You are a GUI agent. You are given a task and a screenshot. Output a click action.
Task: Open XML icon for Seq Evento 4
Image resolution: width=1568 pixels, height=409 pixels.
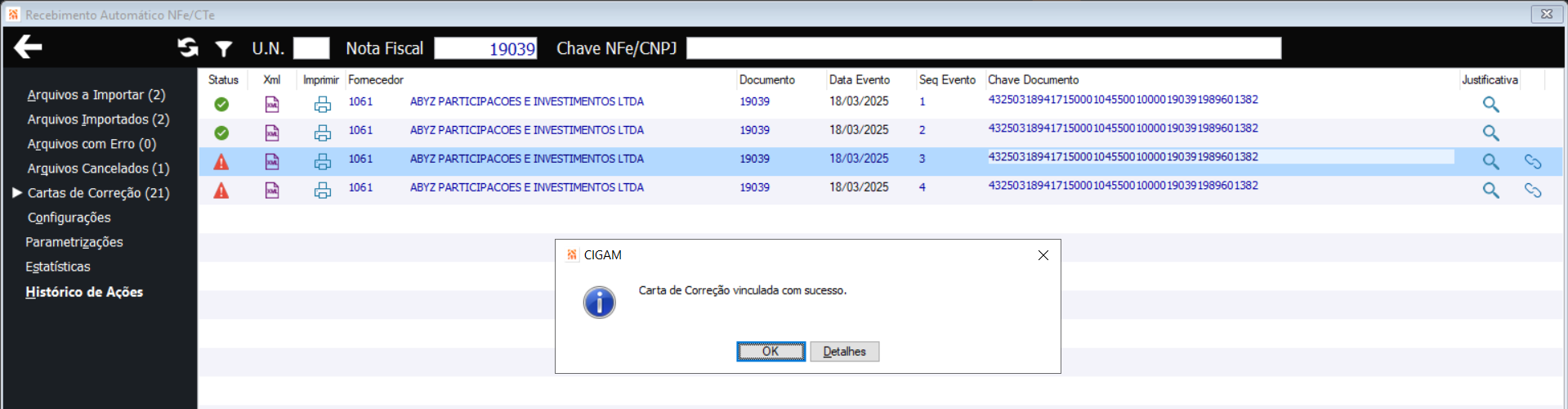click(272, 190)
